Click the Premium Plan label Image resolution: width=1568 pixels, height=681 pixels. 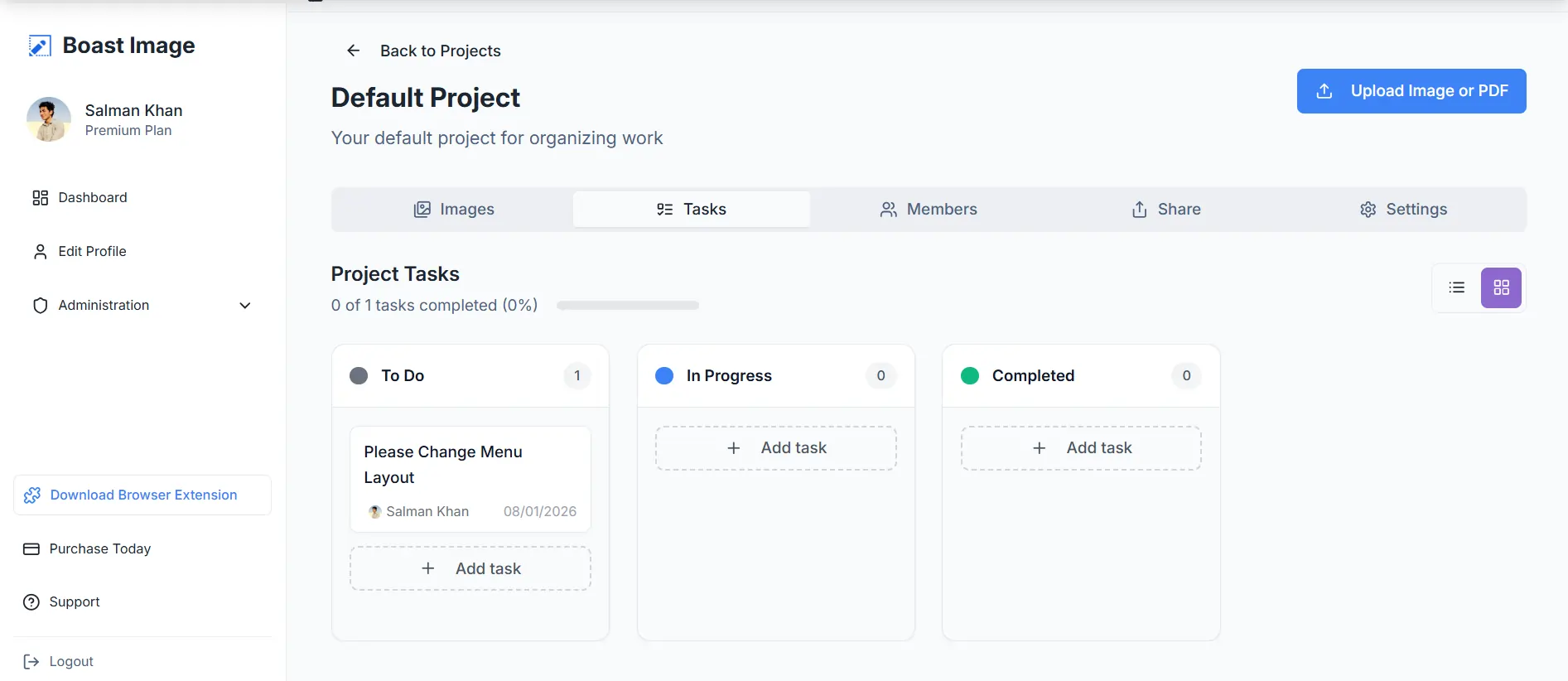point(128,131)
